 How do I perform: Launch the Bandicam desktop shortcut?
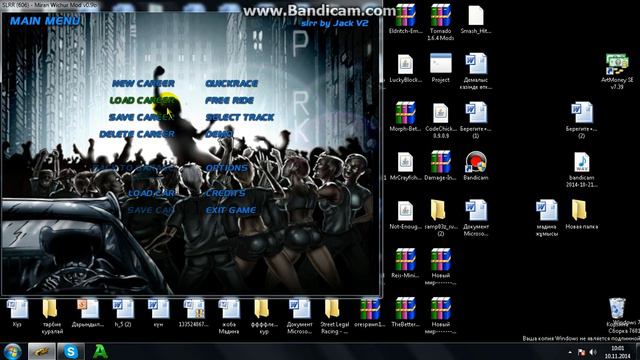476,162
